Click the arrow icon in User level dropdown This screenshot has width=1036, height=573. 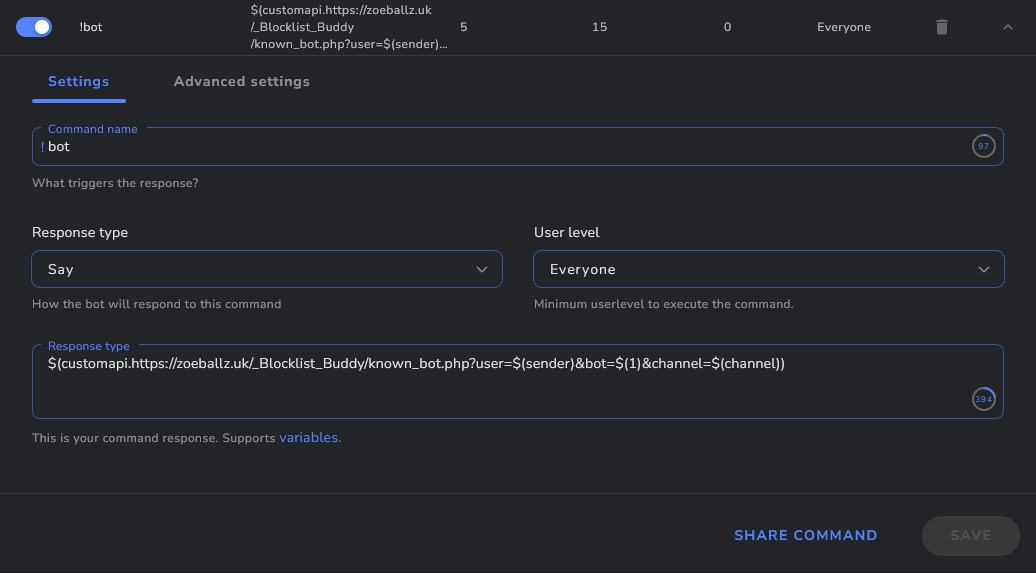984,269
